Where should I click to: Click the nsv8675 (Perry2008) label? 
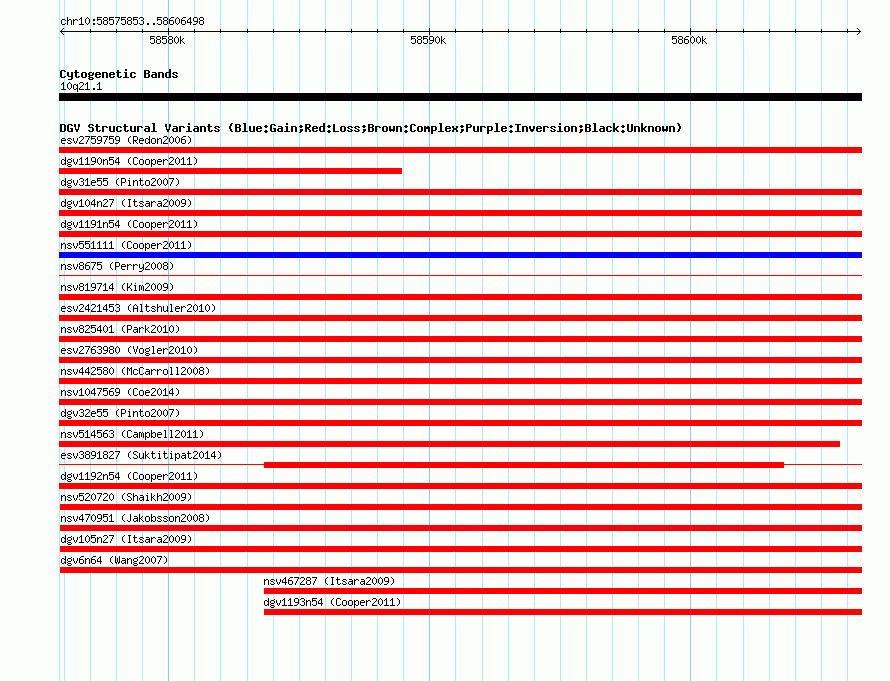[117, 266]
